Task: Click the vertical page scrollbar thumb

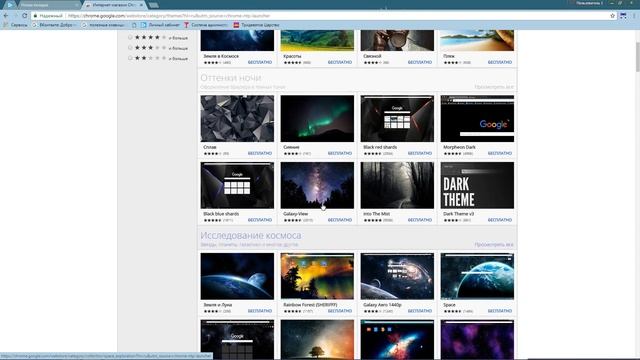Action: click(x=638, y=56)
